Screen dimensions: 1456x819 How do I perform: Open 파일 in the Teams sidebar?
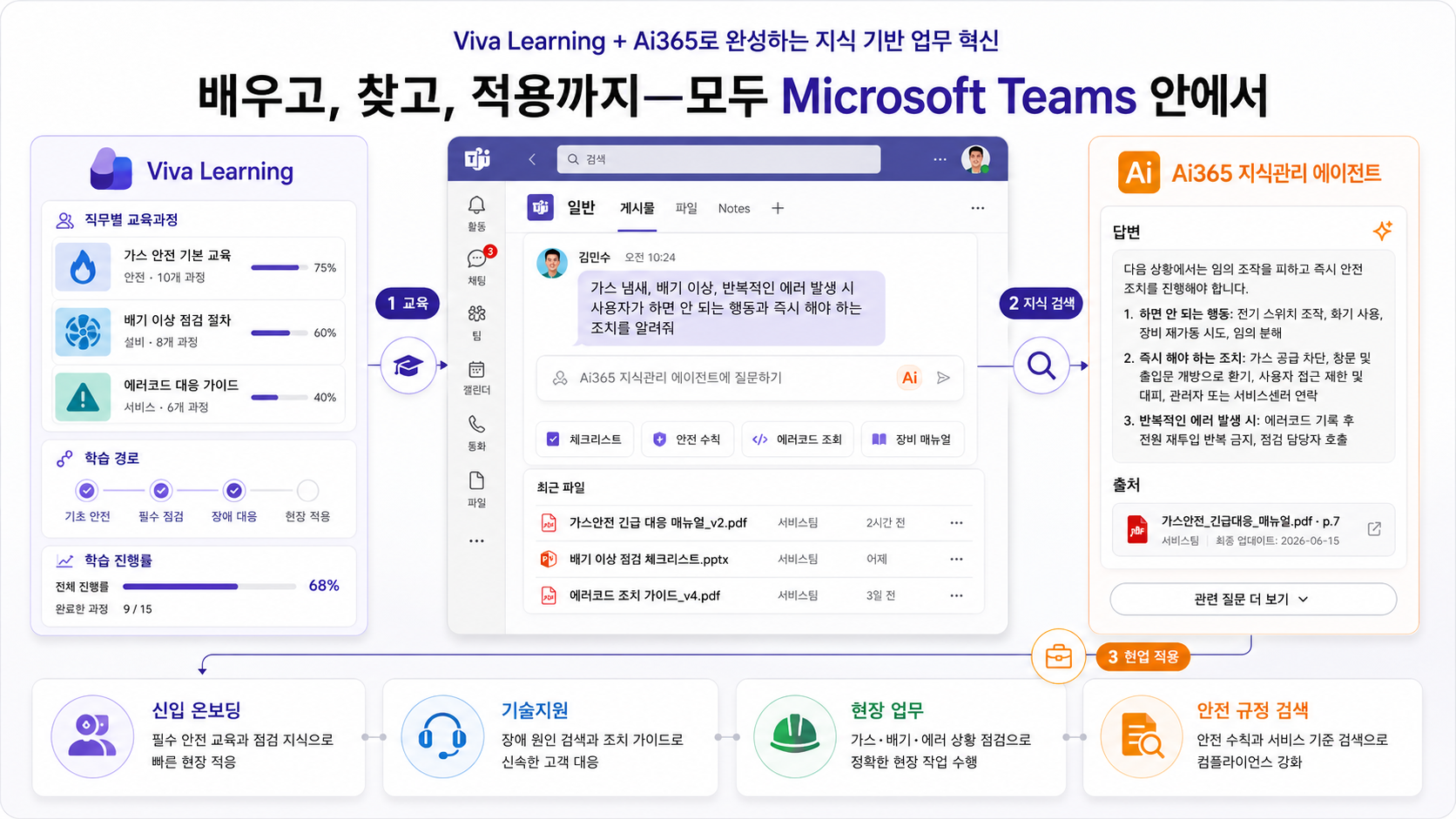[476, 489]
